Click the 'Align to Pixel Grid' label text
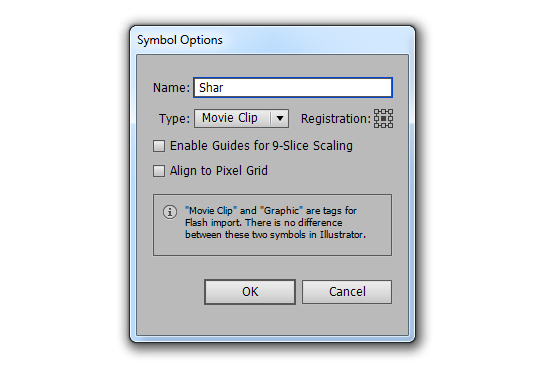 tap(219, 171)
